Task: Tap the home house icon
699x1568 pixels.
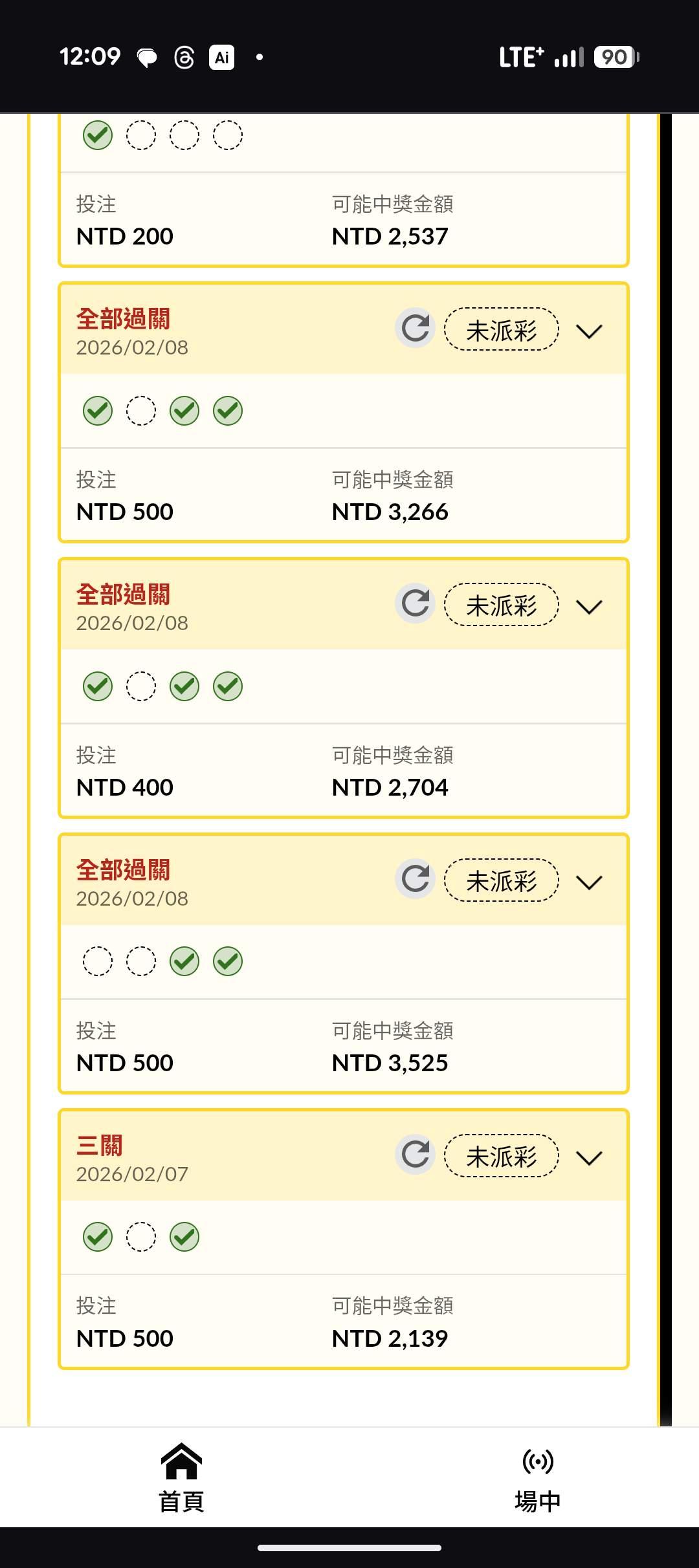Action: (181, 1461)
